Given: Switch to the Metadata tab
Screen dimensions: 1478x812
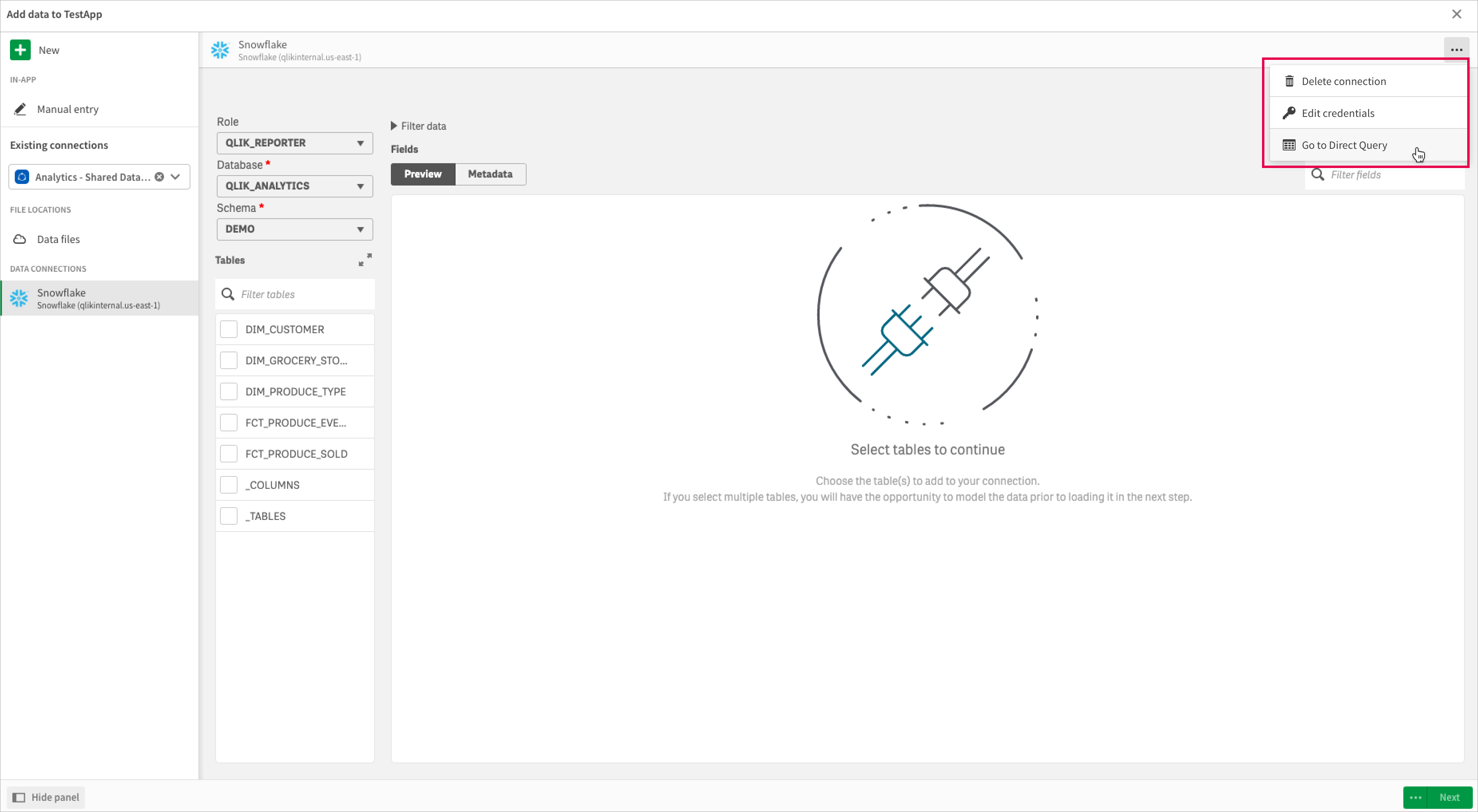Looking at the screenshot, I should 490,174.
